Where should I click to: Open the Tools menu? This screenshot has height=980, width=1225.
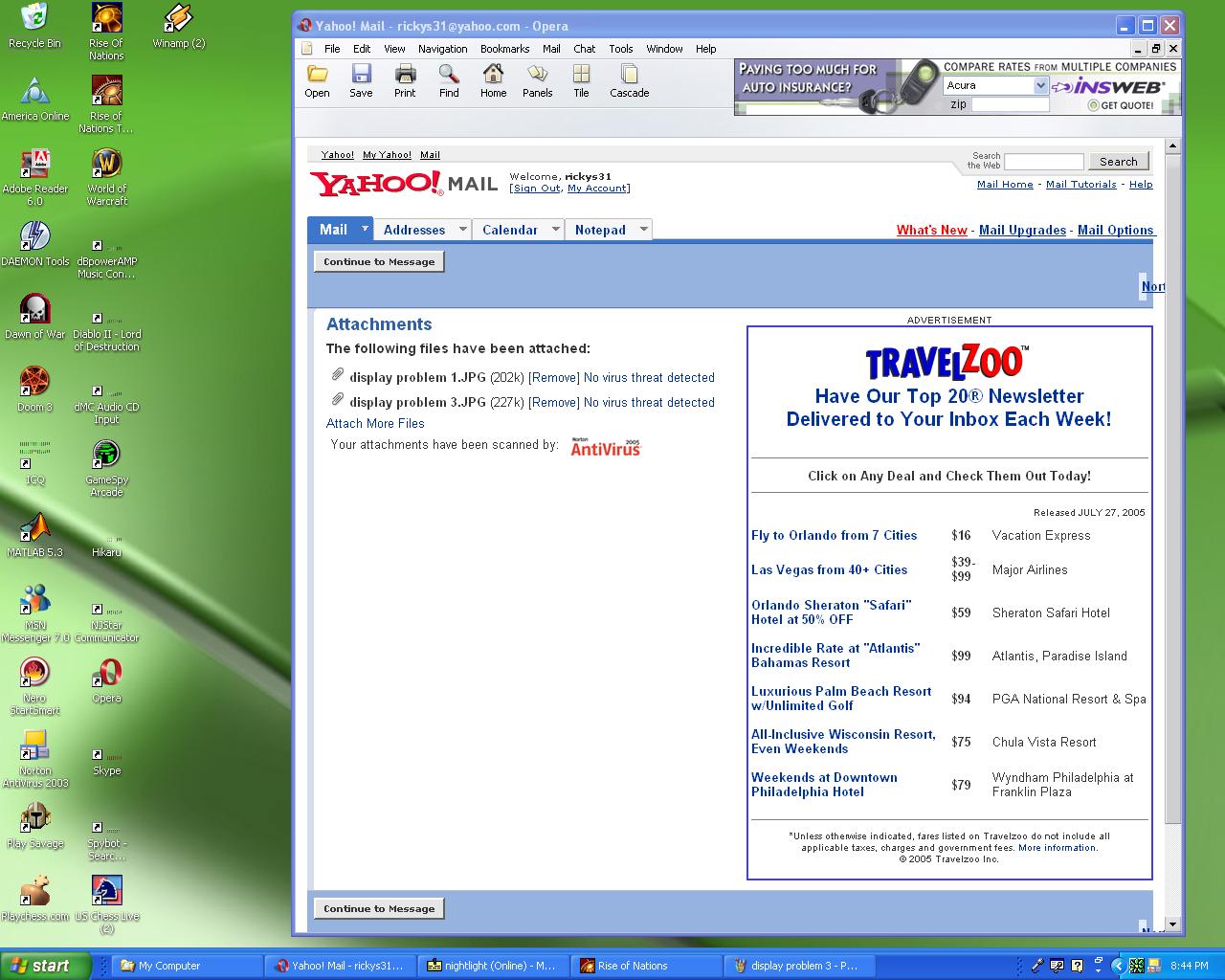click(621, 49)
